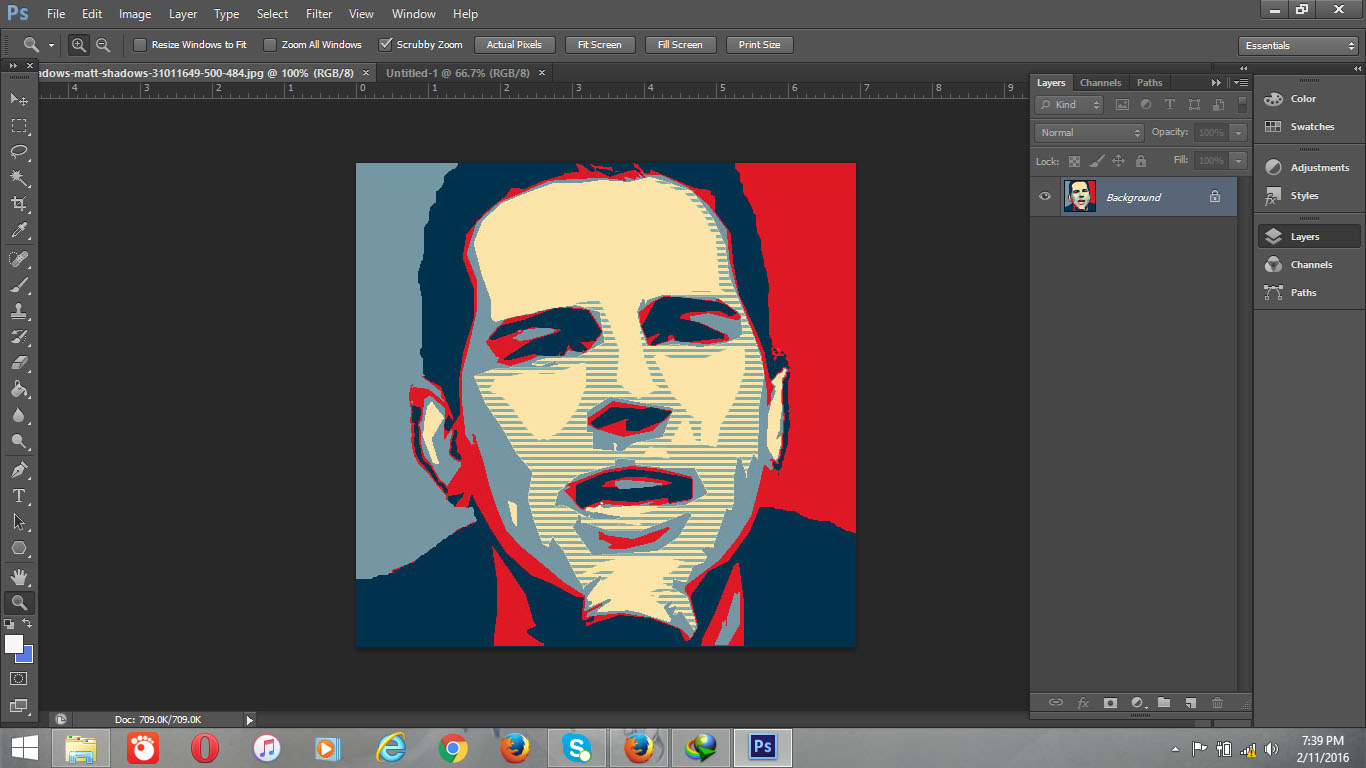The height and width of the screenshot is (768, 1366).
Task: Open the Select menu
Action: [272, 14]
